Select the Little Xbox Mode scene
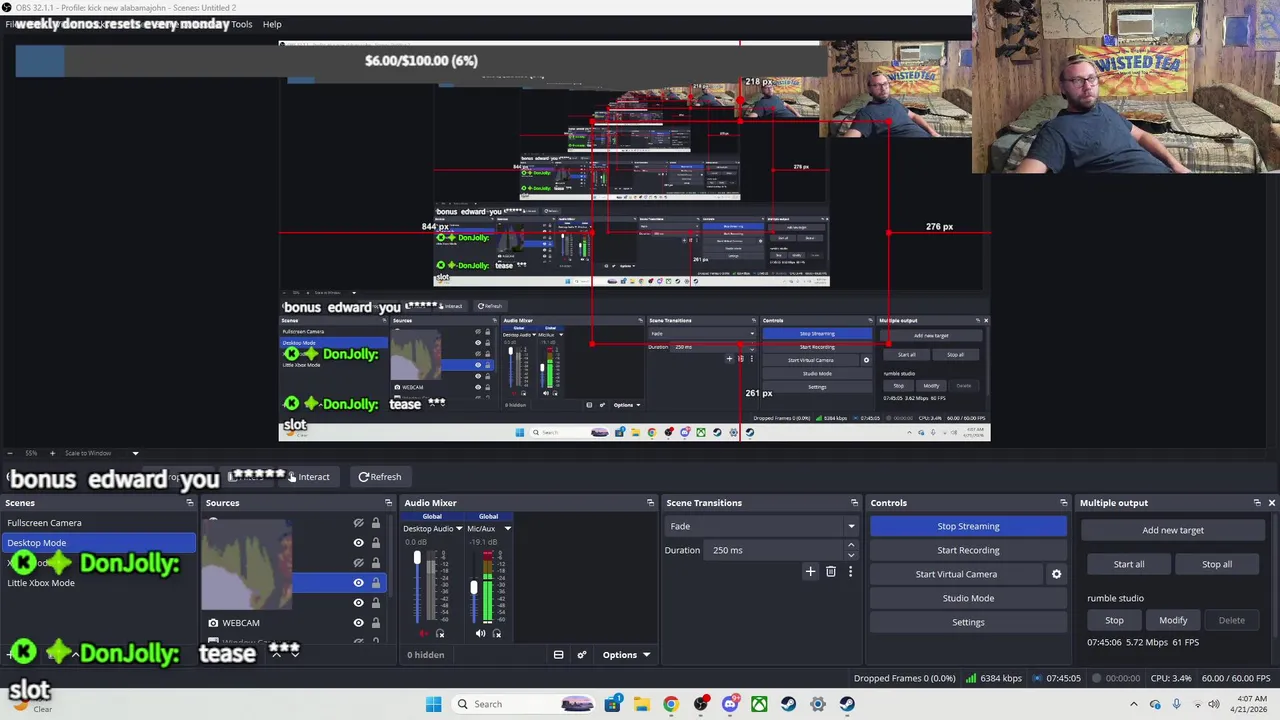The height and width of the screenshot is (720, 1280). pyautogui.click(x=98, y=583)
